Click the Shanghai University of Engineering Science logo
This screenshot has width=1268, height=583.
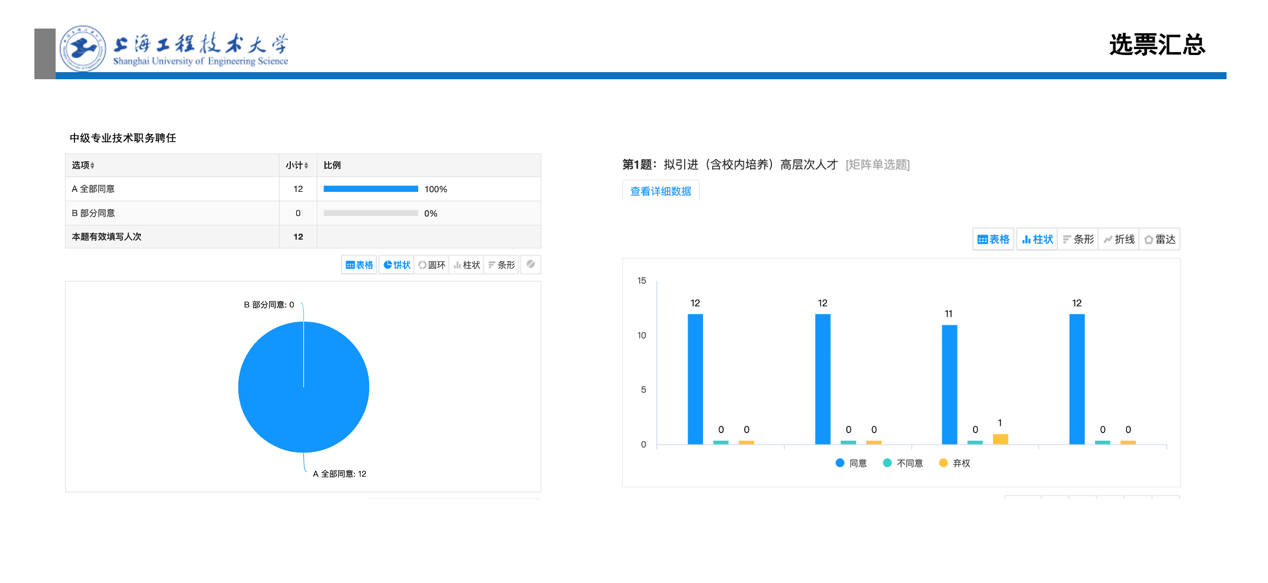pyautogui.click(x=82, y=47)
